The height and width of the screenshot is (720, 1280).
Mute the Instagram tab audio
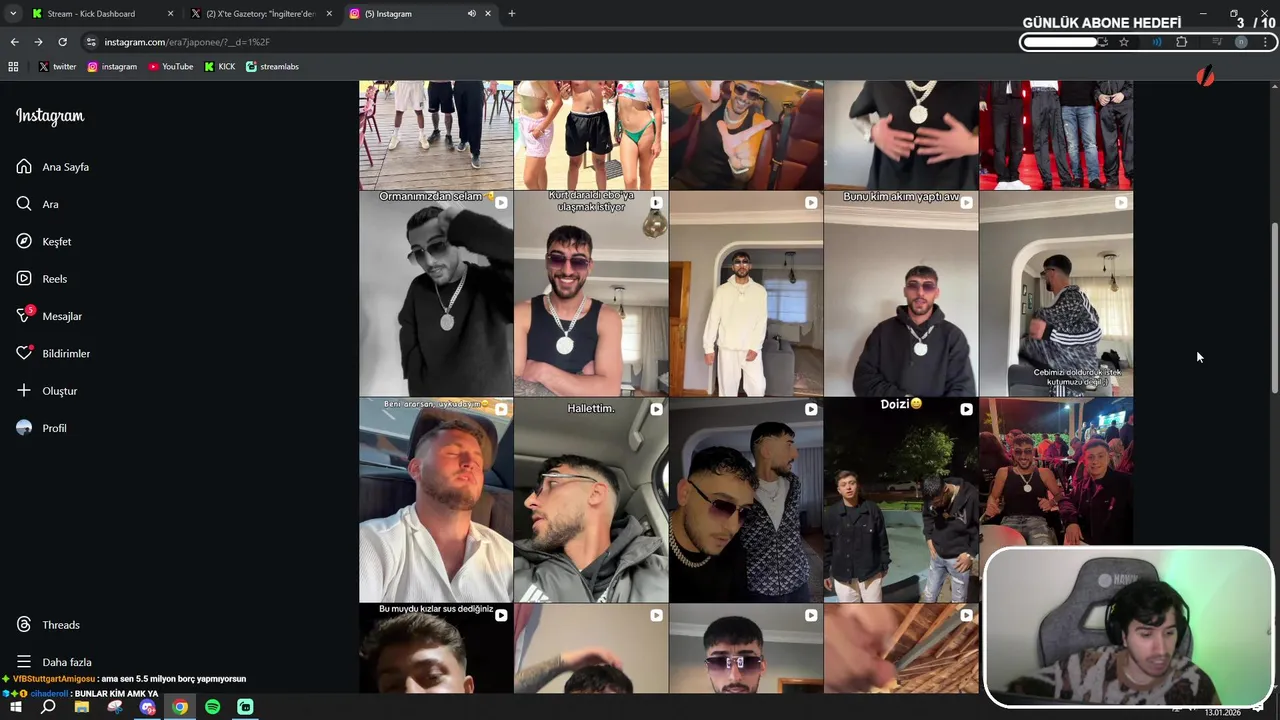pyautogui.click(x=472, y=14)
